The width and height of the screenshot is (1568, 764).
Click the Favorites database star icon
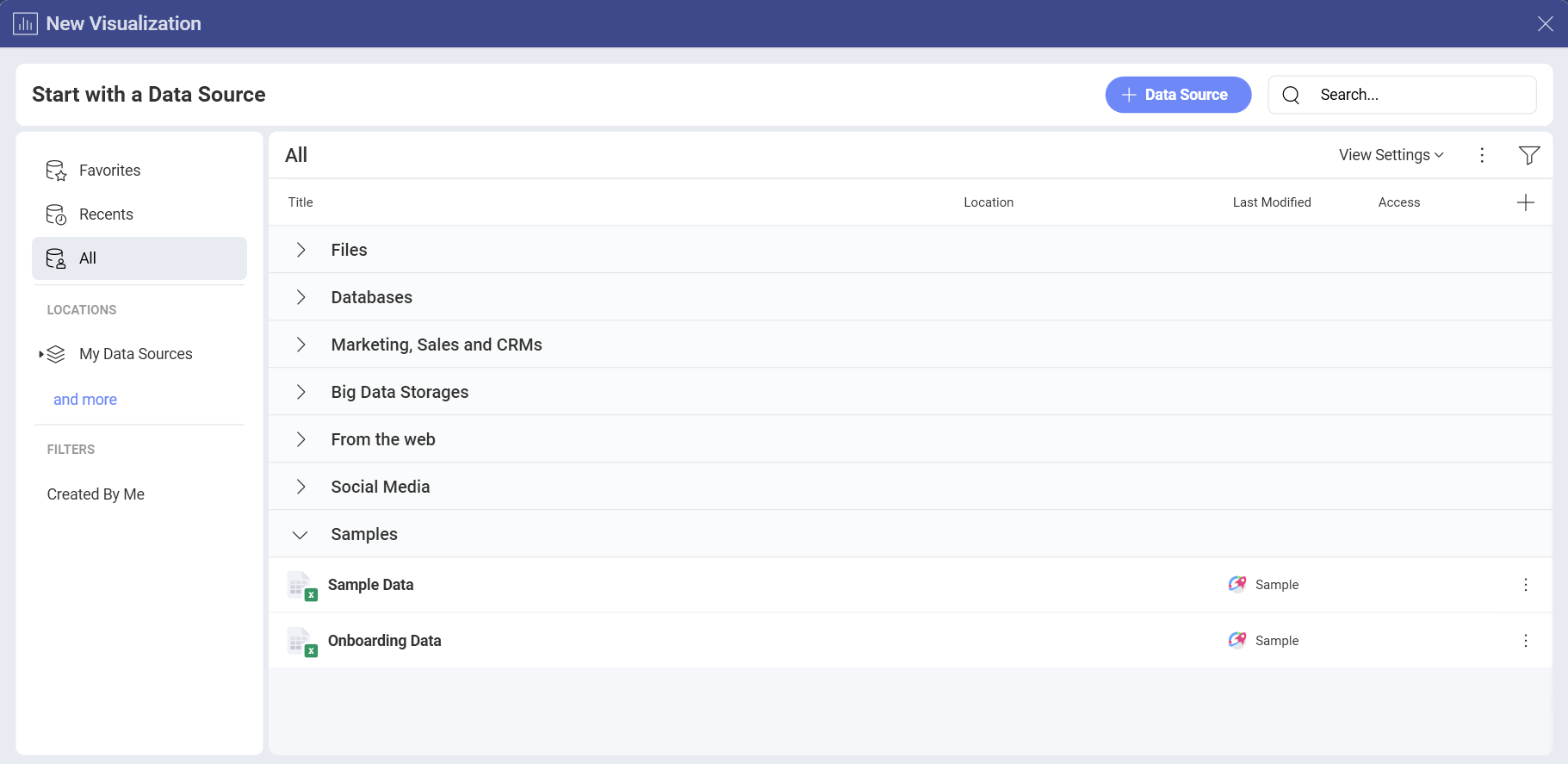point(56,171)
